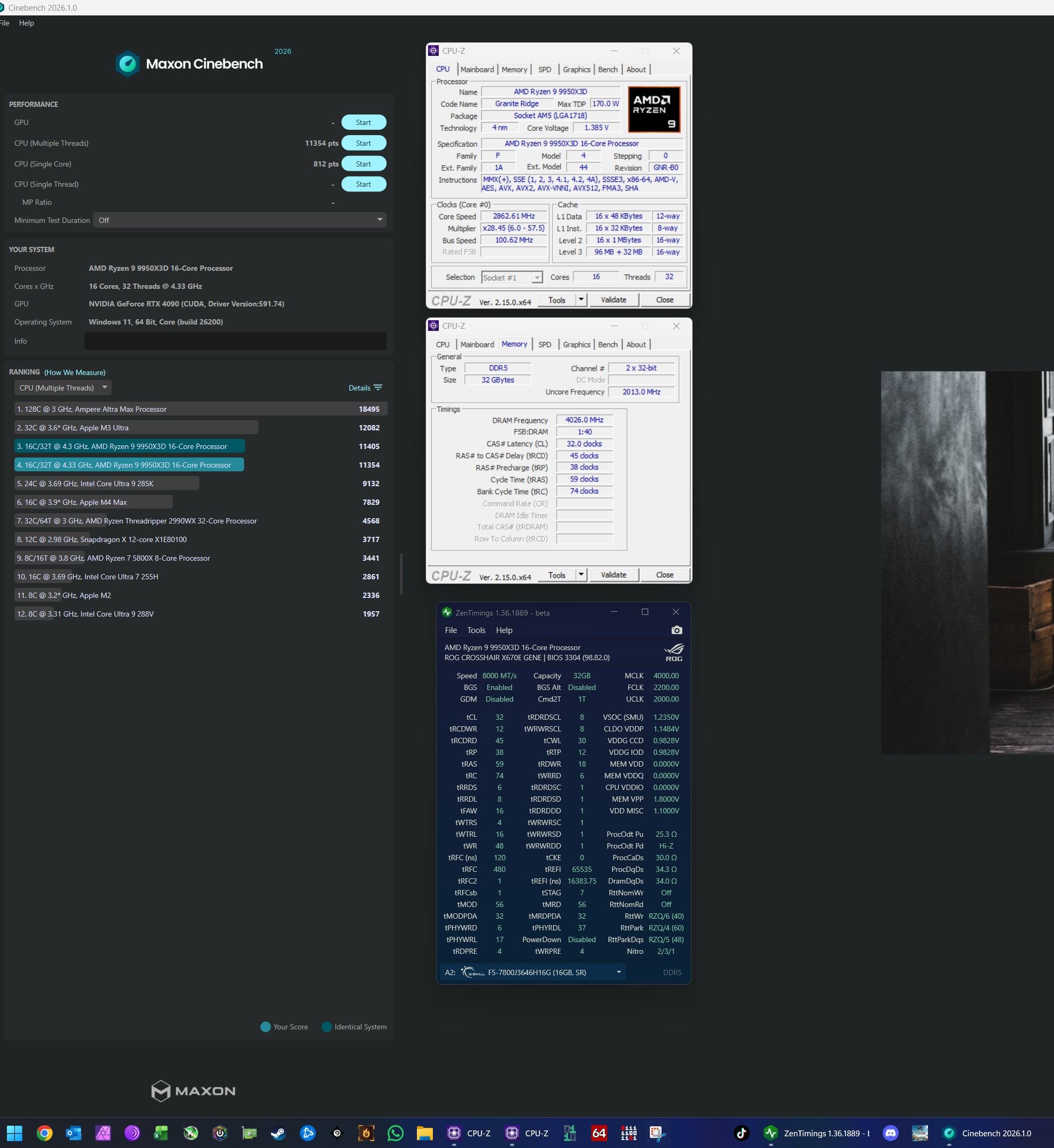This screenshot has height=1148, width=1054.
Task: Click the Maxon Cinebench logo icon
Action: [128, 64]
